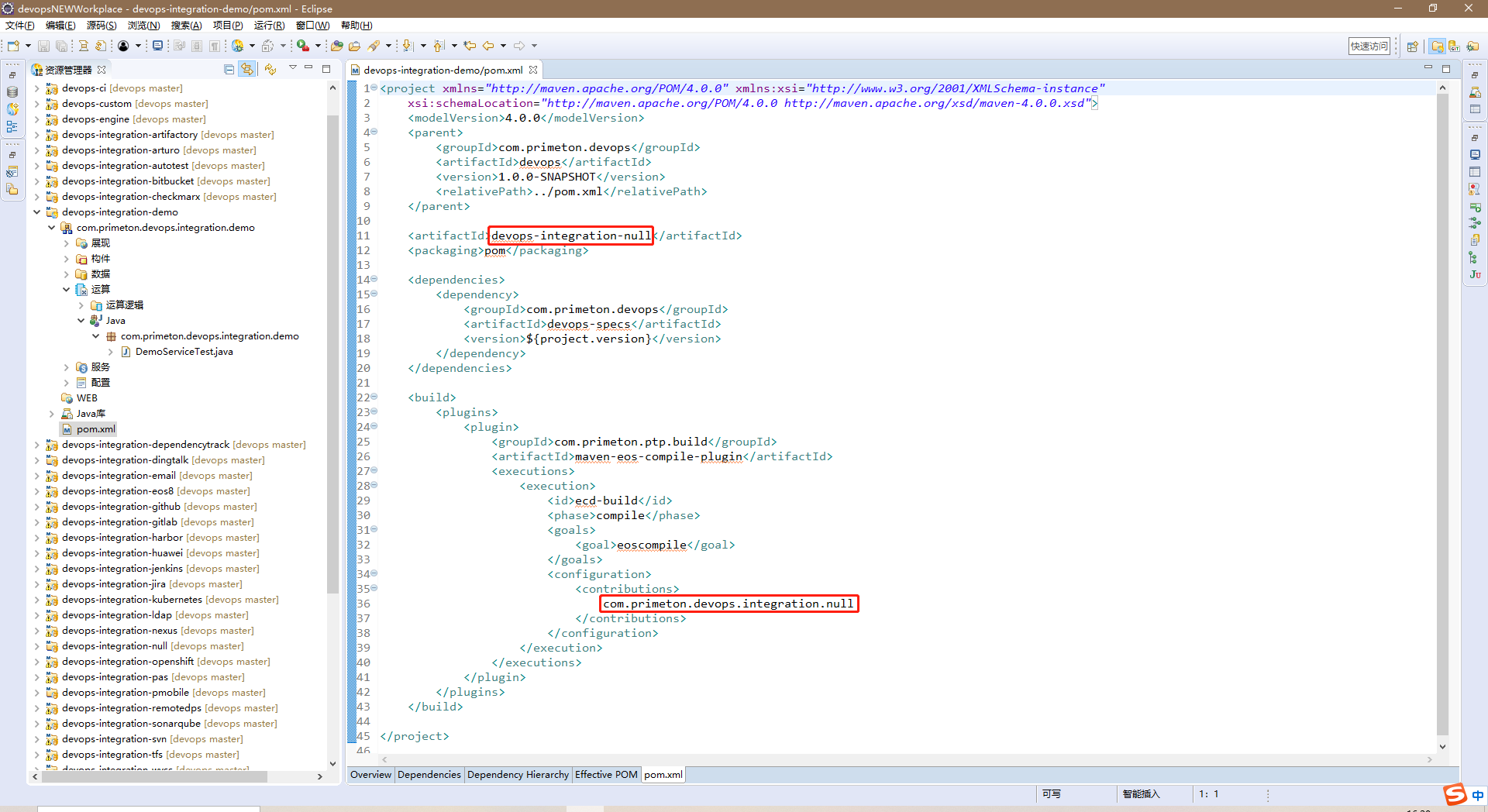Open the 运行(R) menu
This screenshot has height=812, width=1488.
pos(269,26)
